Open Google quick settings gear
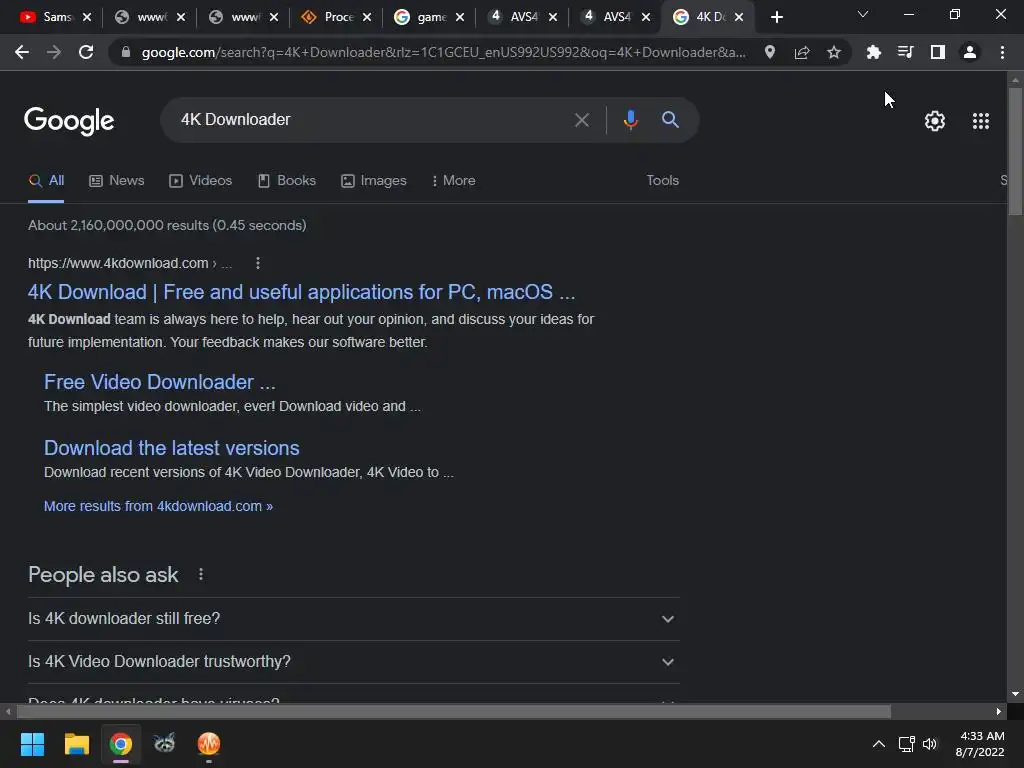1024x768 pixels. tap(935, 121)
